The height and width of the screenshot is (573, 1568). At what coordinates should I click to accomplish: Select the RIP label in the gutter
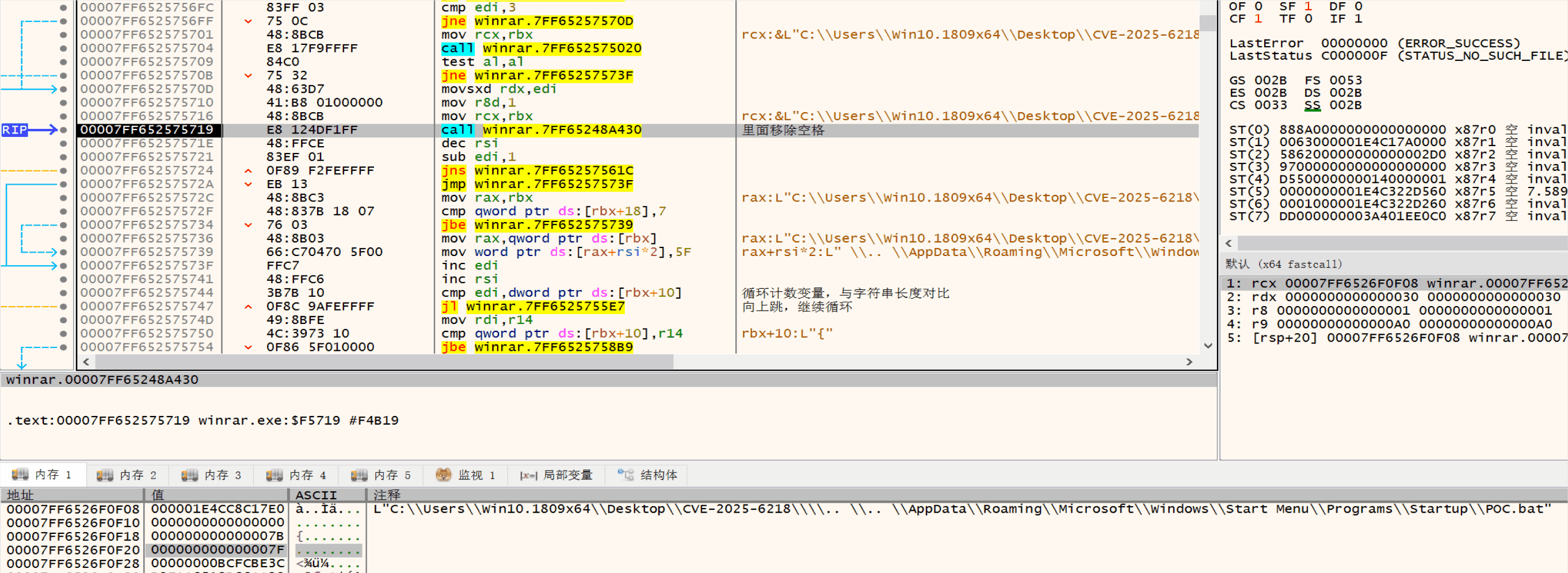pyautogui.click(x=14, y=129)
